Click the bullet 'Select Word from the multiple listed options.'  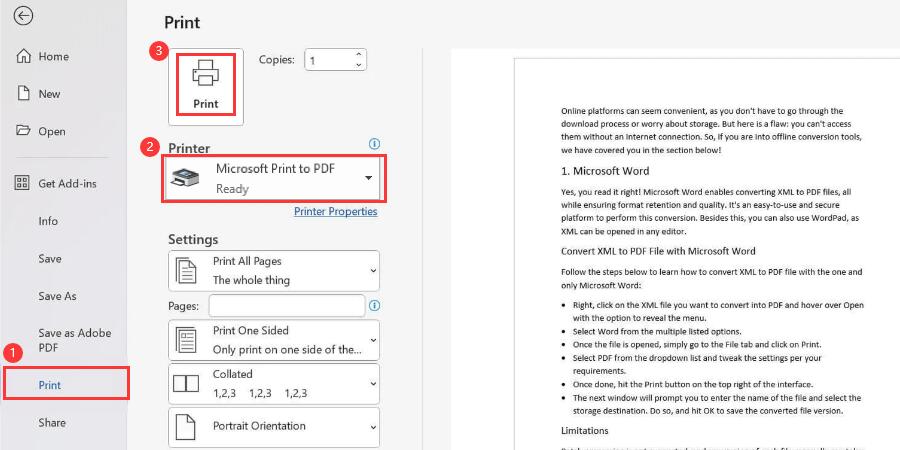click(x=657, y=331)
